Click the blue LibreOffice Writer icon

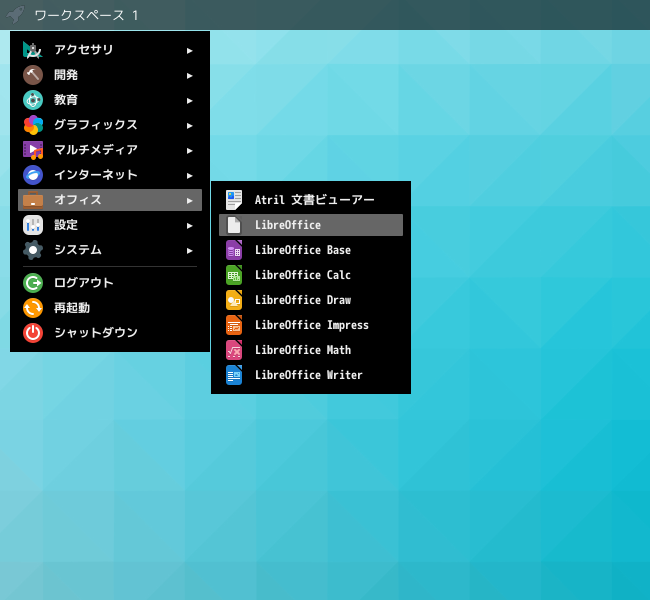(x=234, y=375)
